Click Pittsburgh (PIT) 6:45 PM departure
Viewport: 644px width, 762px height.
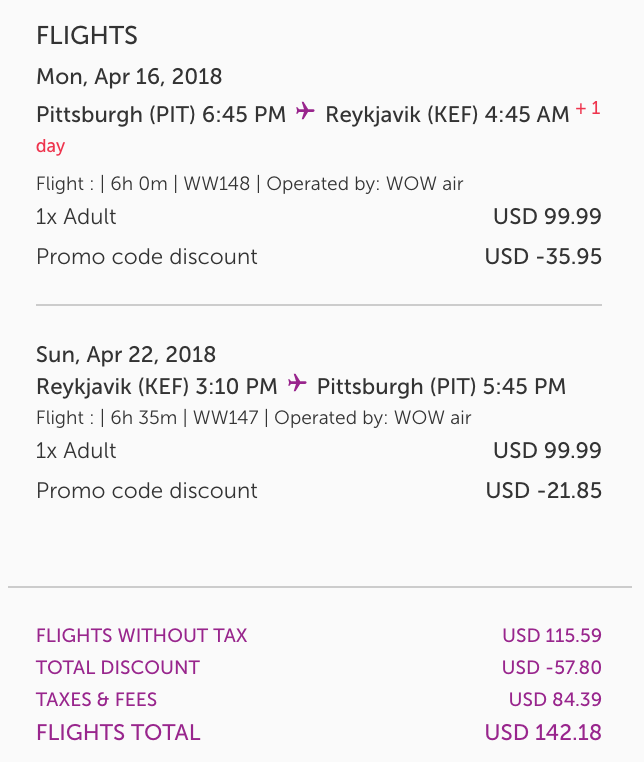tap(161, 114)
